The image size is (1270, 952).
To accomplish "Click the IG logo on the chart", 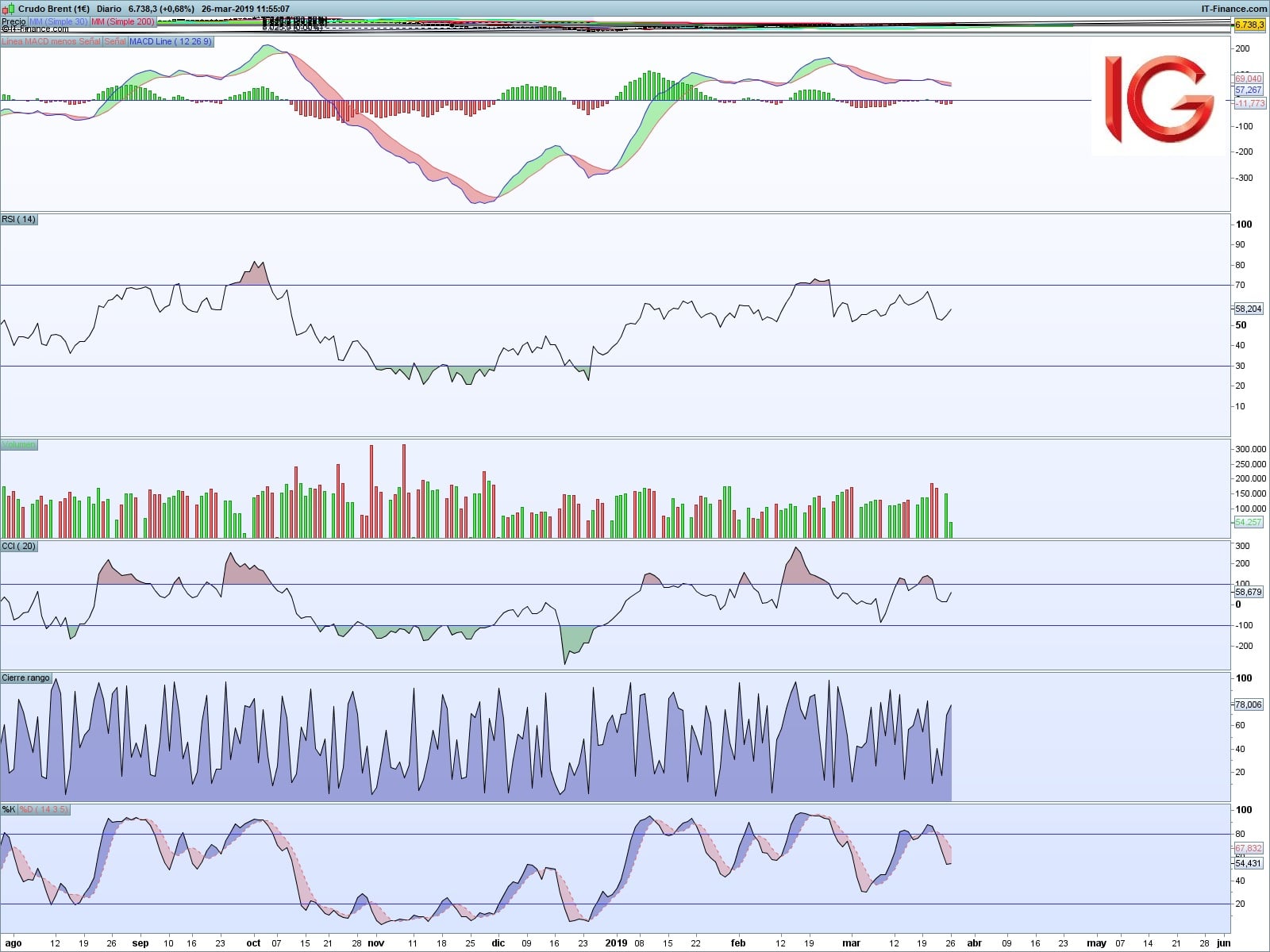I will (1159, 98).
